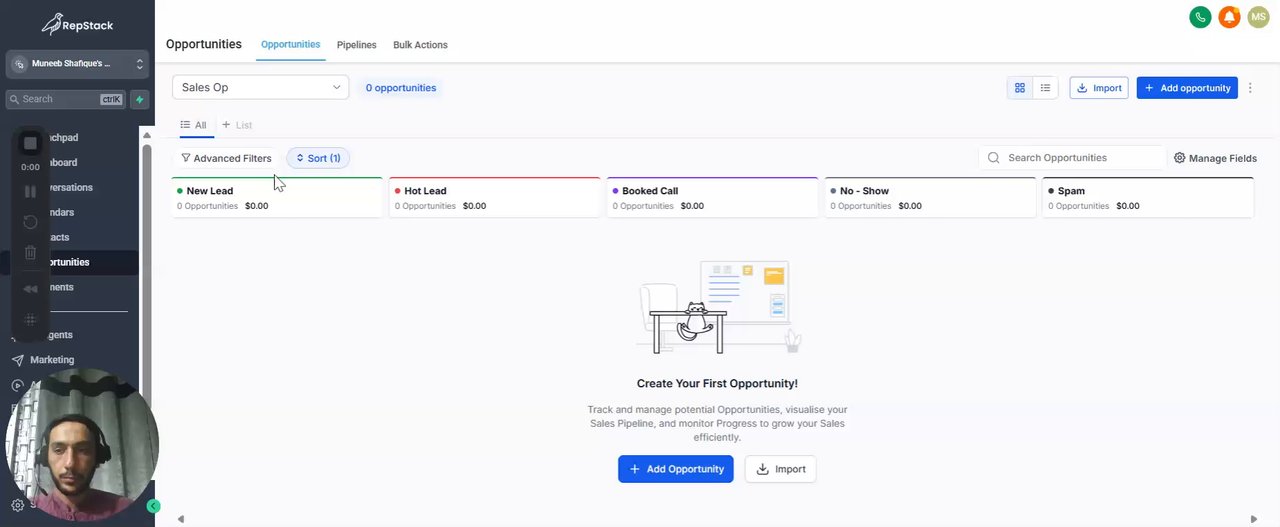
Task: Click the green phone dialer icon
Action: [x=1200, y=17]
